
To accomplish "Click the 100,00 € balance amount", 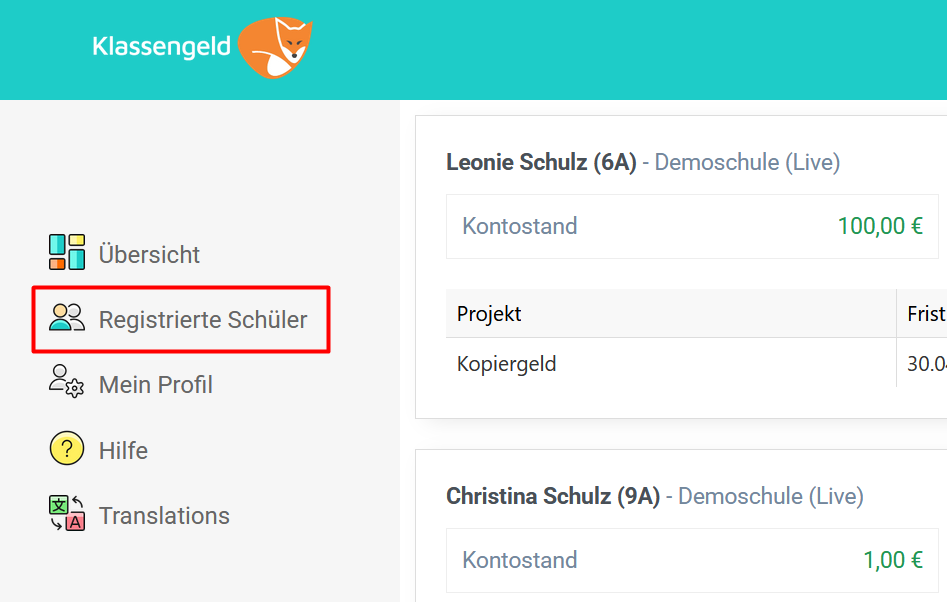I will click(880, 226).
